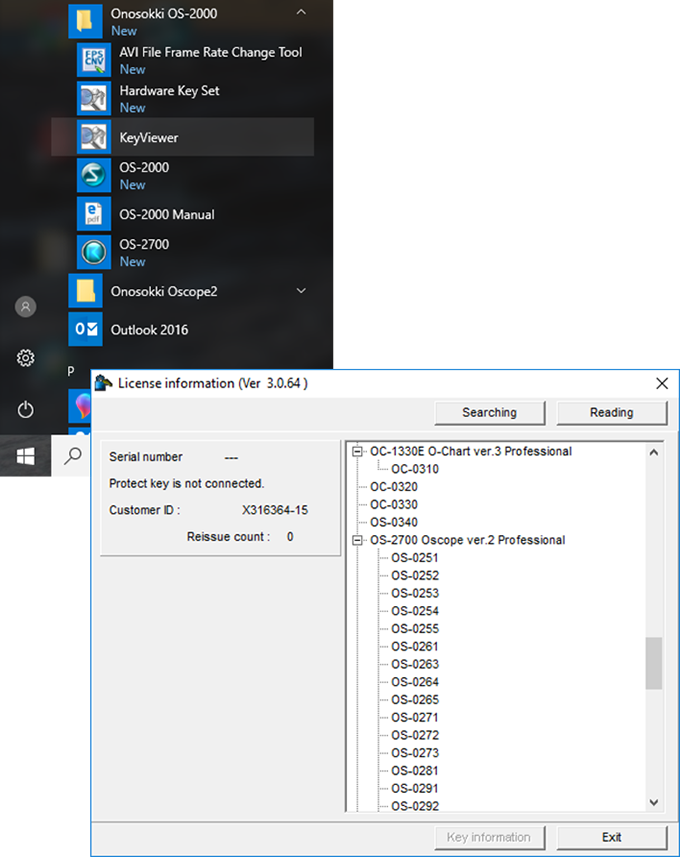Launch KeyViewer from the Start menu

coord(183,137)
